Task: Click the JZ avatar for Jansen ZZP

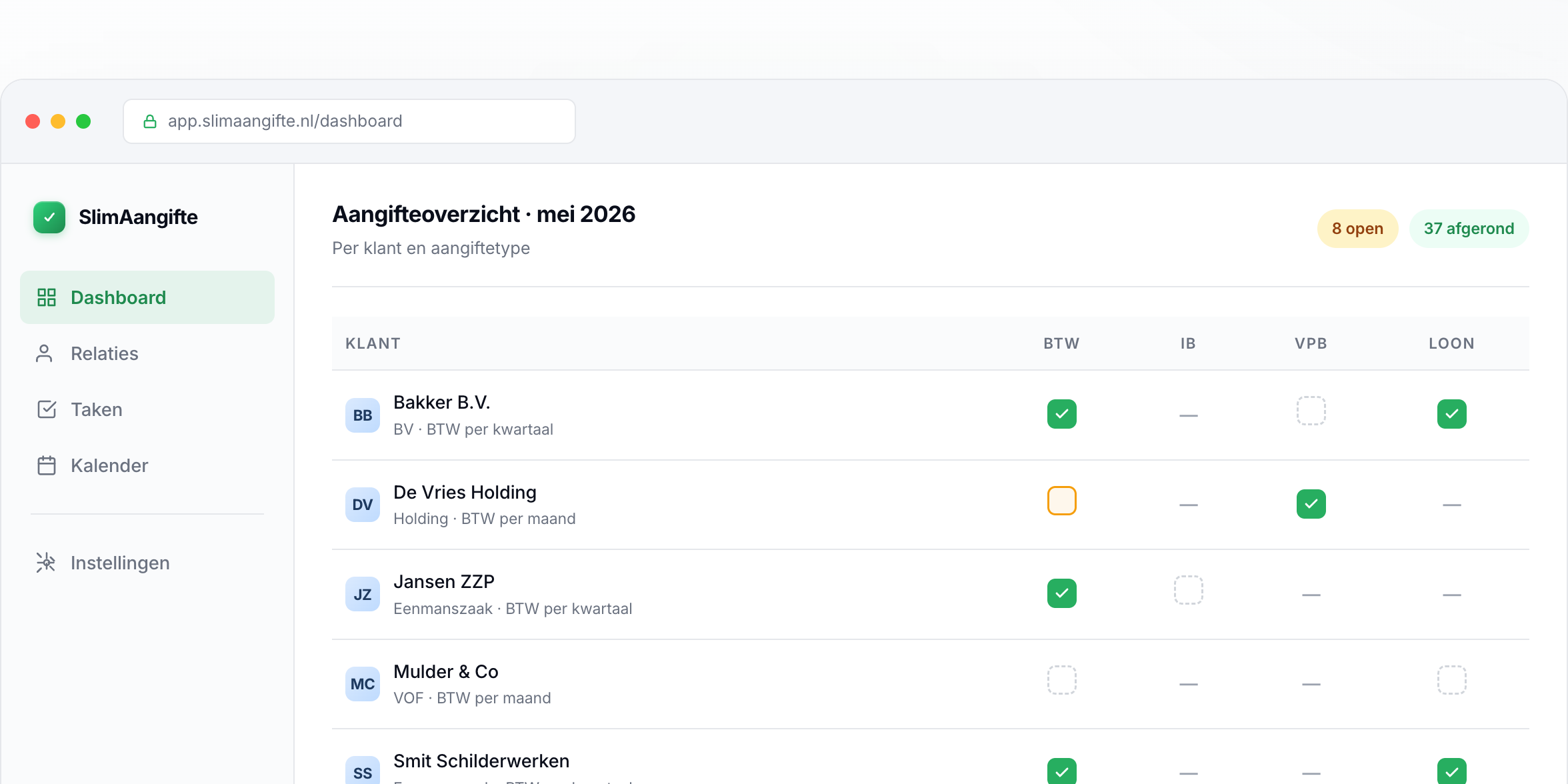Action: [363, 595]
